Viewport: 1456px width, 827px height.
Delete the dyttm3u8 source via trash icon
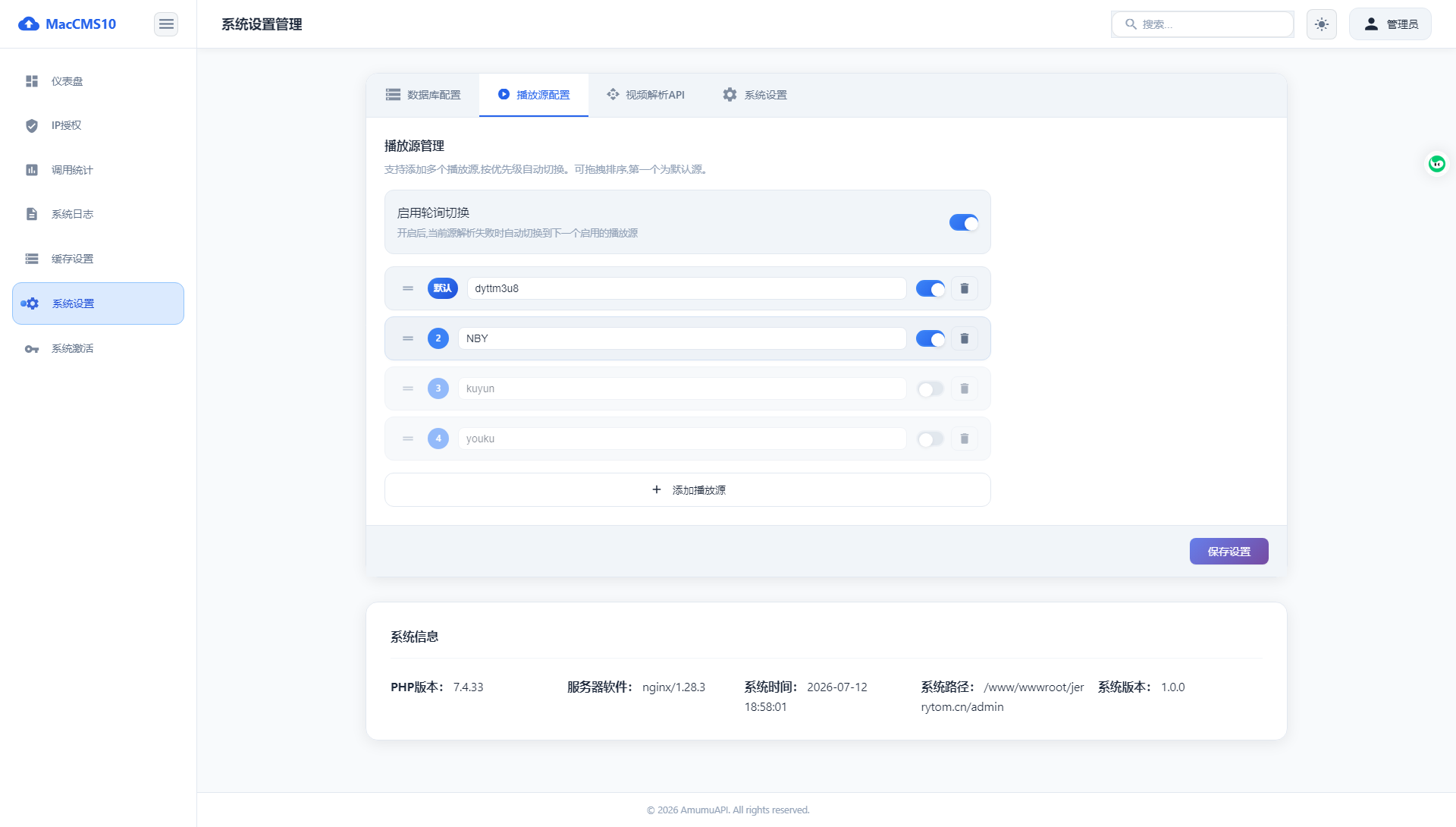click(x=965, y=288)
